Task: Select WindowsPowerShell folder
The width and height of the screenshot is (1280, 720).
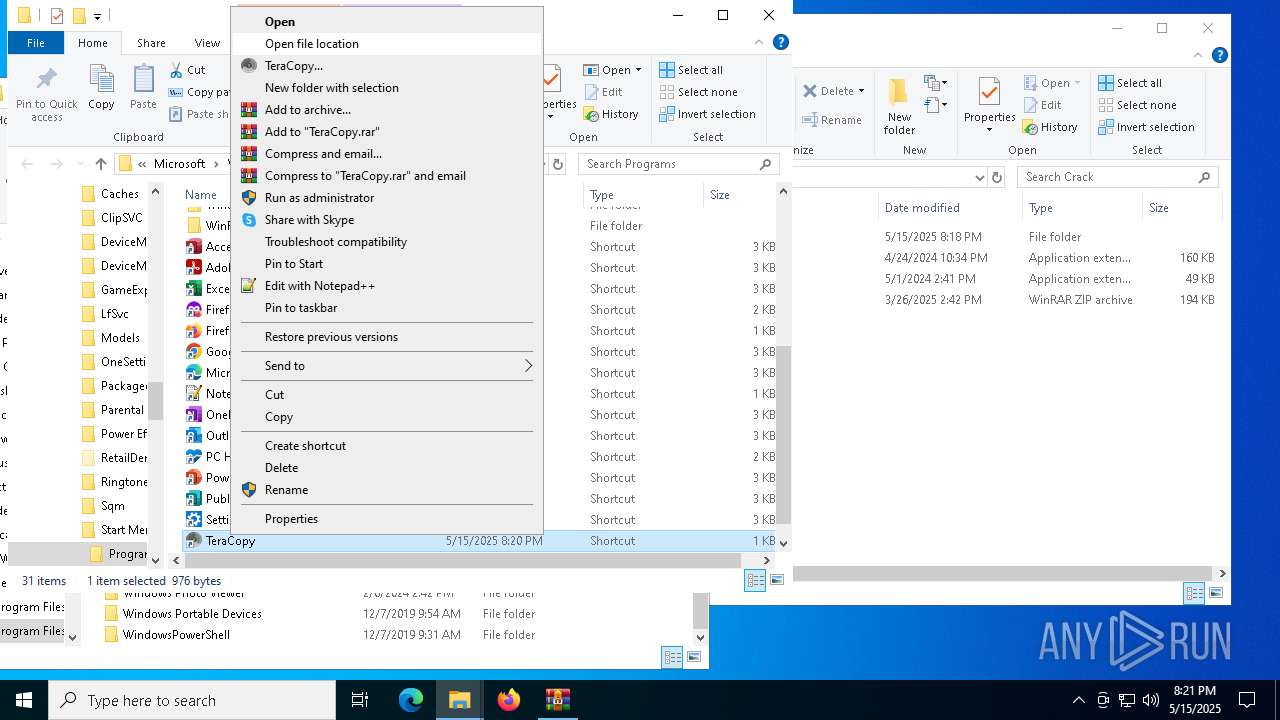Action: (x=176, y=635)
